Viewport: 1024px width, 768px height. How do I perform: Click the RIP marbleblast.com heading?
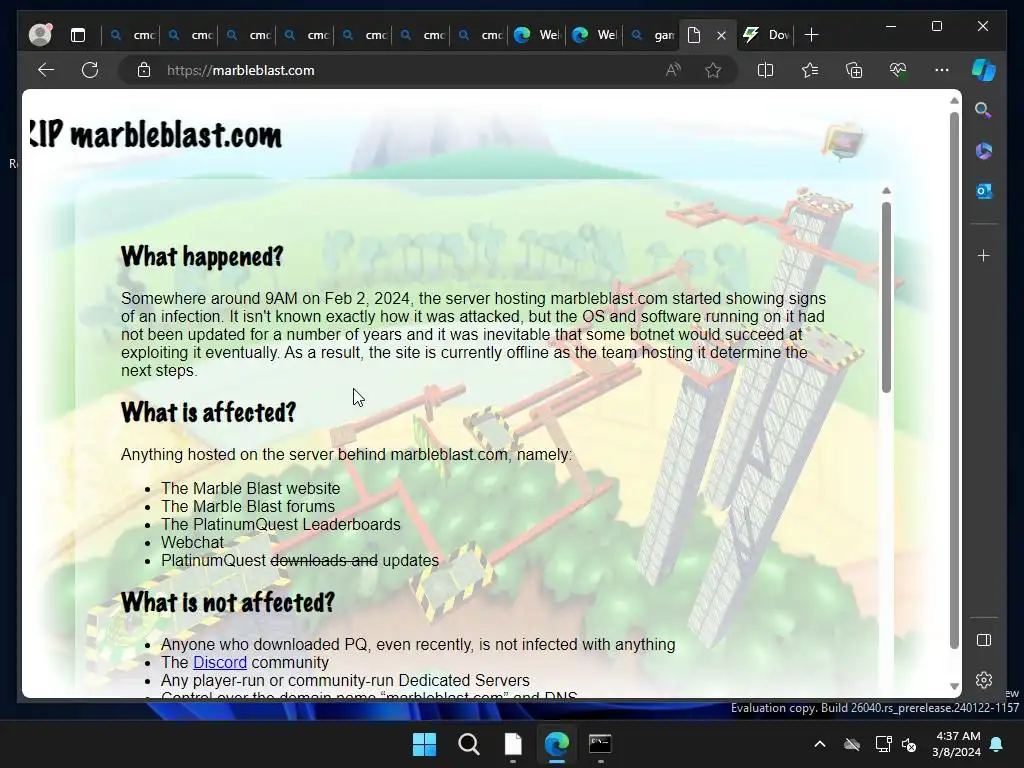tap(156, 135)
